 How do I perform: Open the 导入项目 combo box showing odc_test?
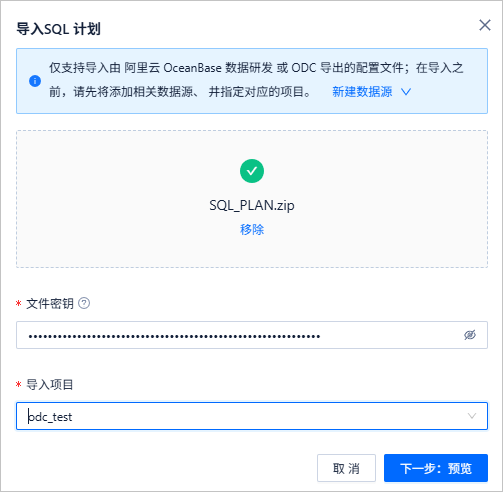click(252, 416)
